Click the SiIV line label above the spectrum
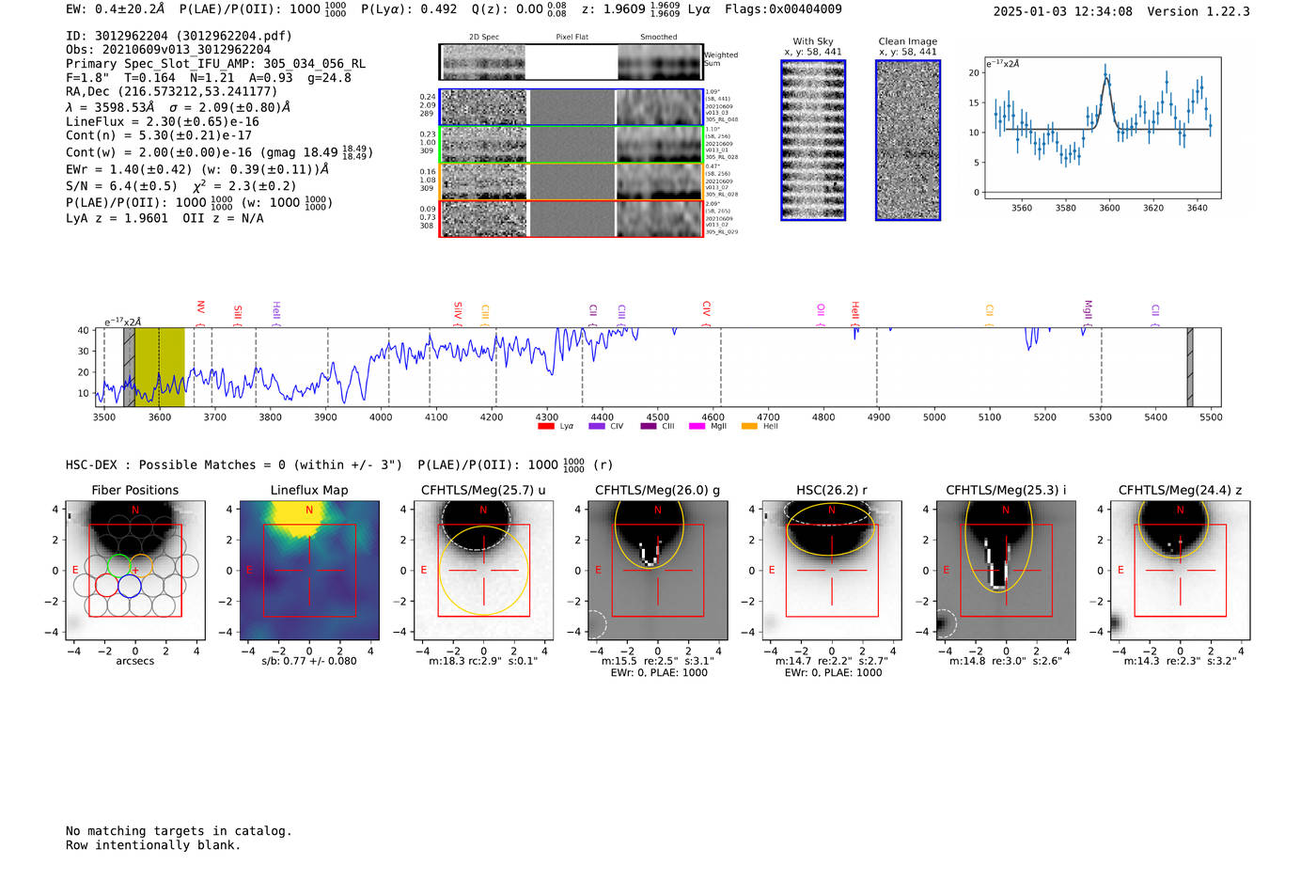Screen dimensions: 1316x896 point(458,309)
